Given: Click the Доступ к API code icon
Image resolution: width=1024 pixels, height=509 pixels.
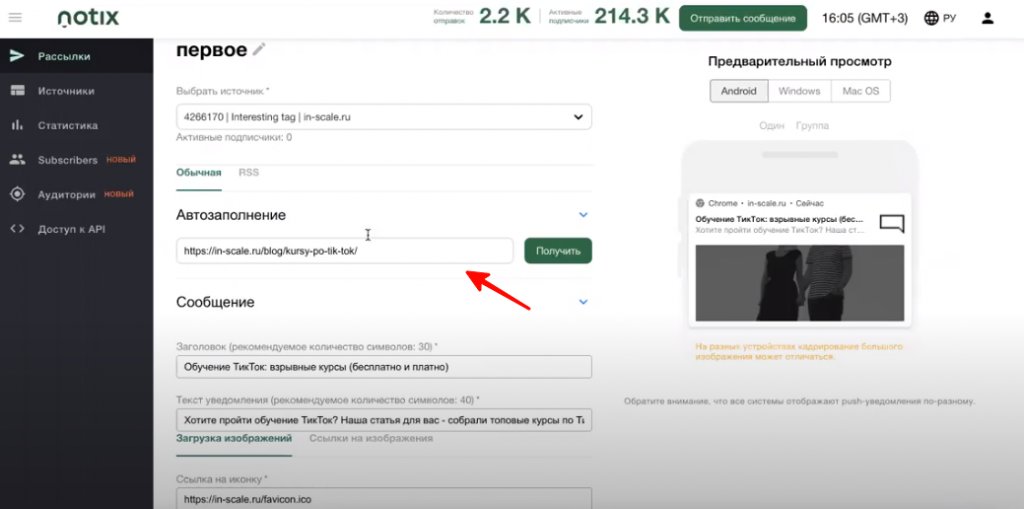Looking at the screenshot, I should 17,229.
